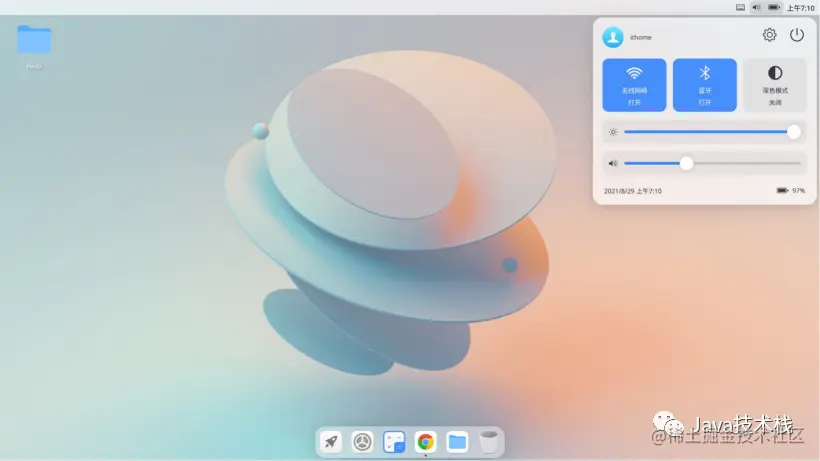820x461 pixels.
Task: Launch Google Chrome from the dock
Action: [426, 442]
